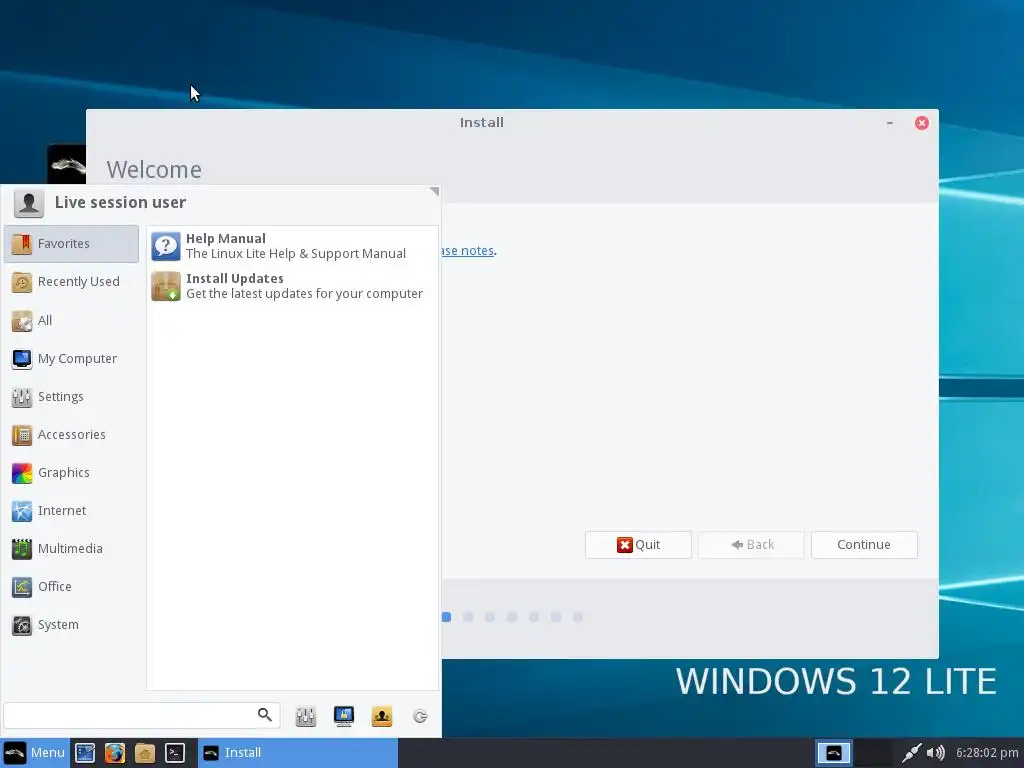Open the Office category

click(x=71, y=586)
